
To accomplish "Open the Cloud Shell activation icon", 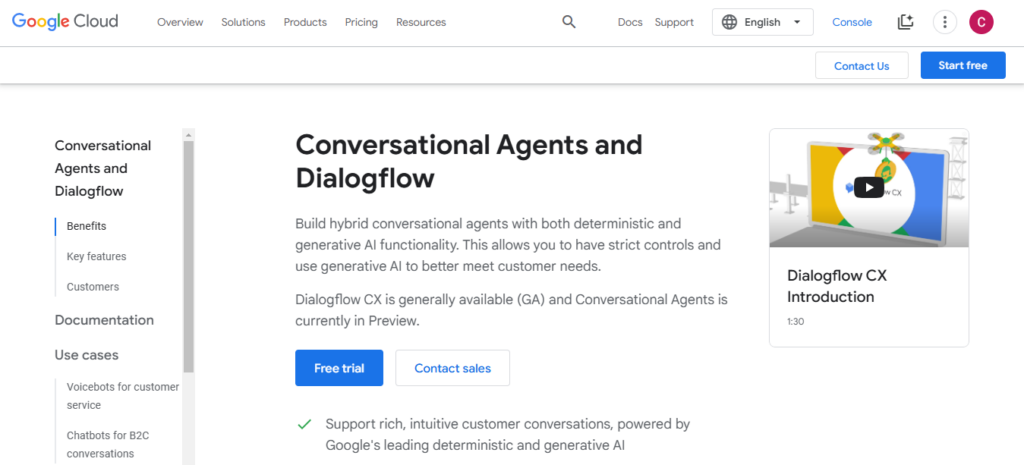I will coord(905,22).
